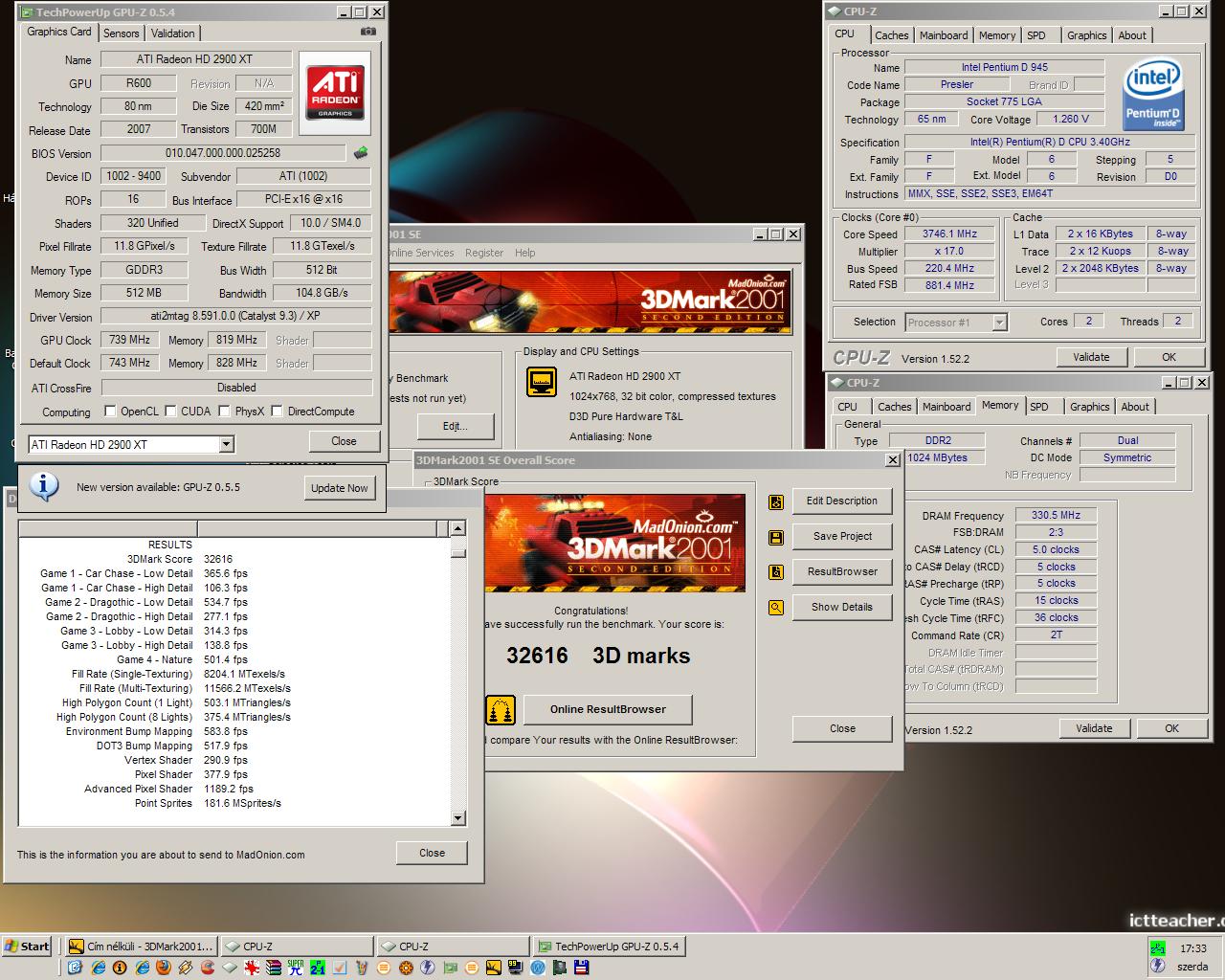Open the SPD tab in lower CPU-Z
The height and width of the screenshot is (980, 1225).
(1039, 407)
